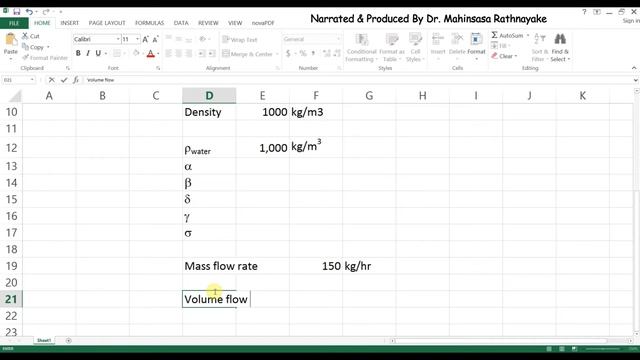Collapse the ribbon with chevron

click(x=634, y=68)
